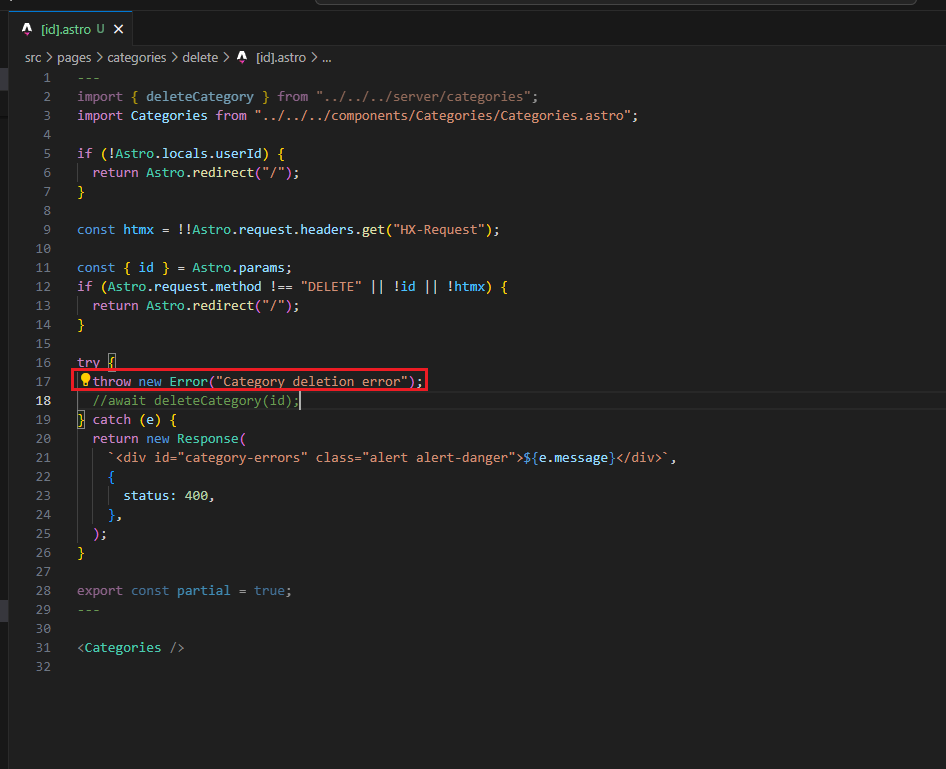Click Astro.request.method on line 12
Screen dimensions: 946x769
pos(185,286)
